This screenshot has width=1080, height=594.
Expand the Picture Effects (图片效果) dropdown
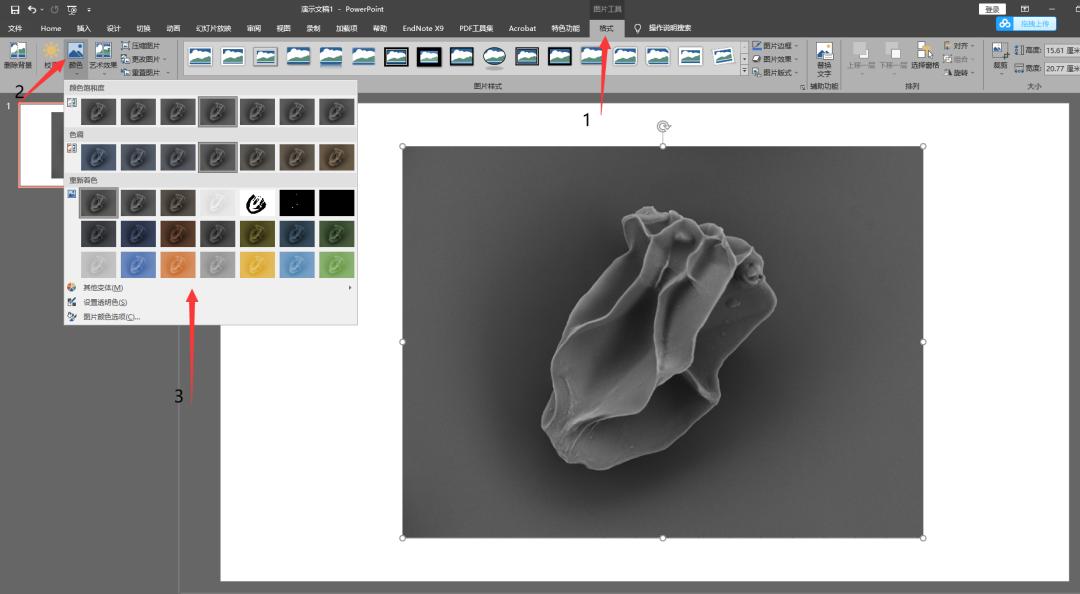point(776,59)
